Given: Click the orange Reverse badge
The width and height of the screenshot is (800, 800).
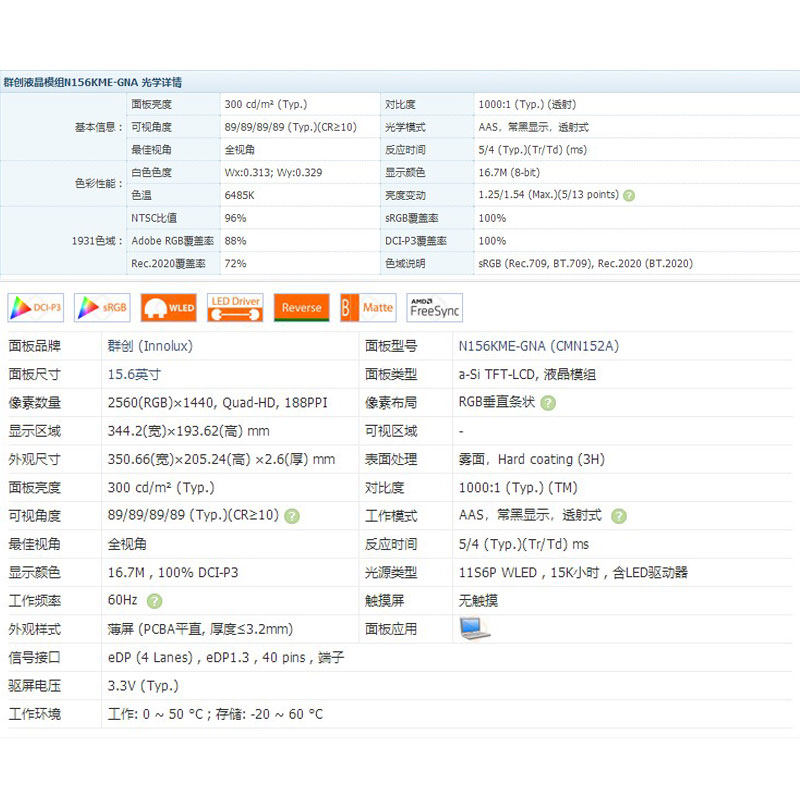Looking at the screenshot, I should (x=302, y=308).
